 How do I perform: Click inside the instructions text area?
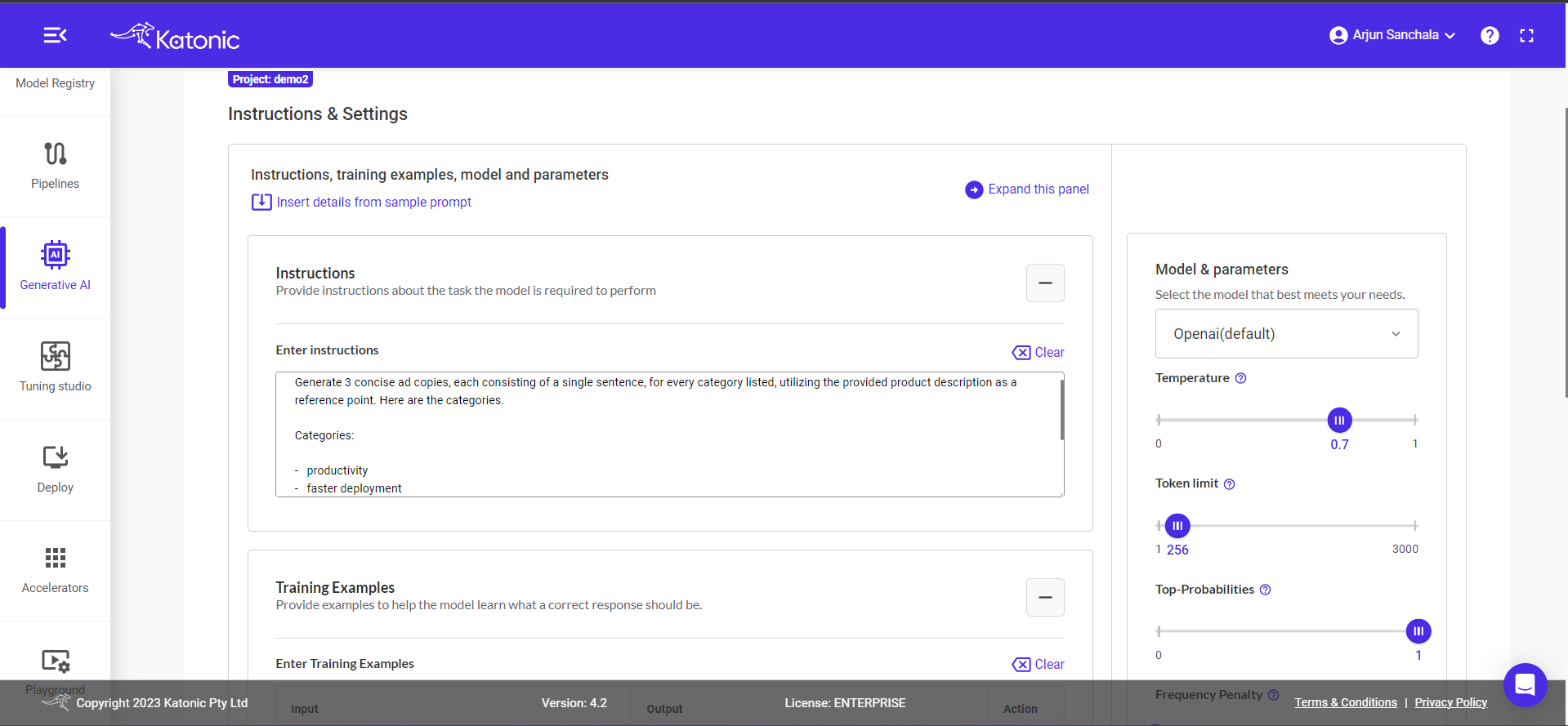point(669,434)
